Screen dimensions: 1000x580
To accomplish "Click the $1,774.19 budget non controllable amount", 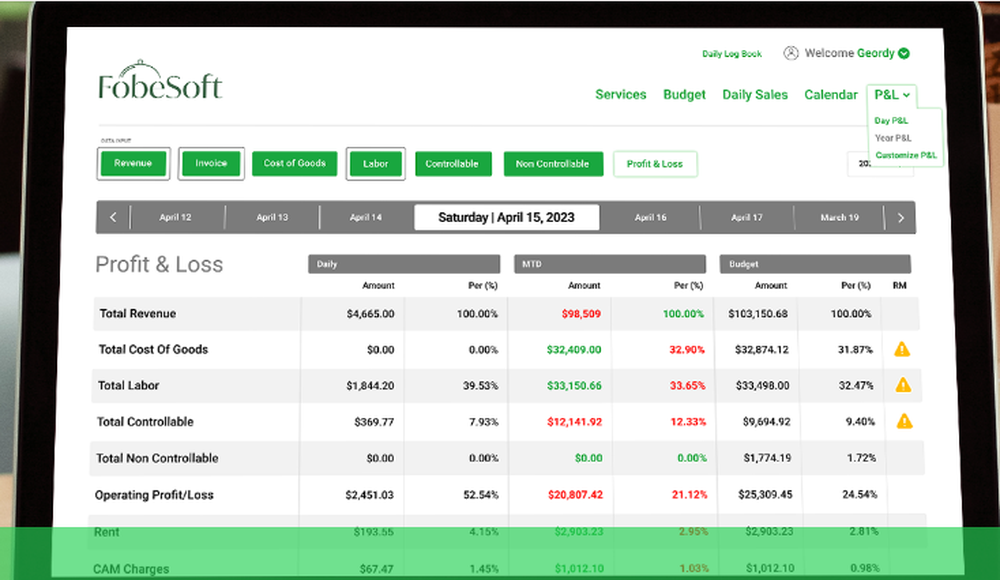I will click(x=767, y=457).
